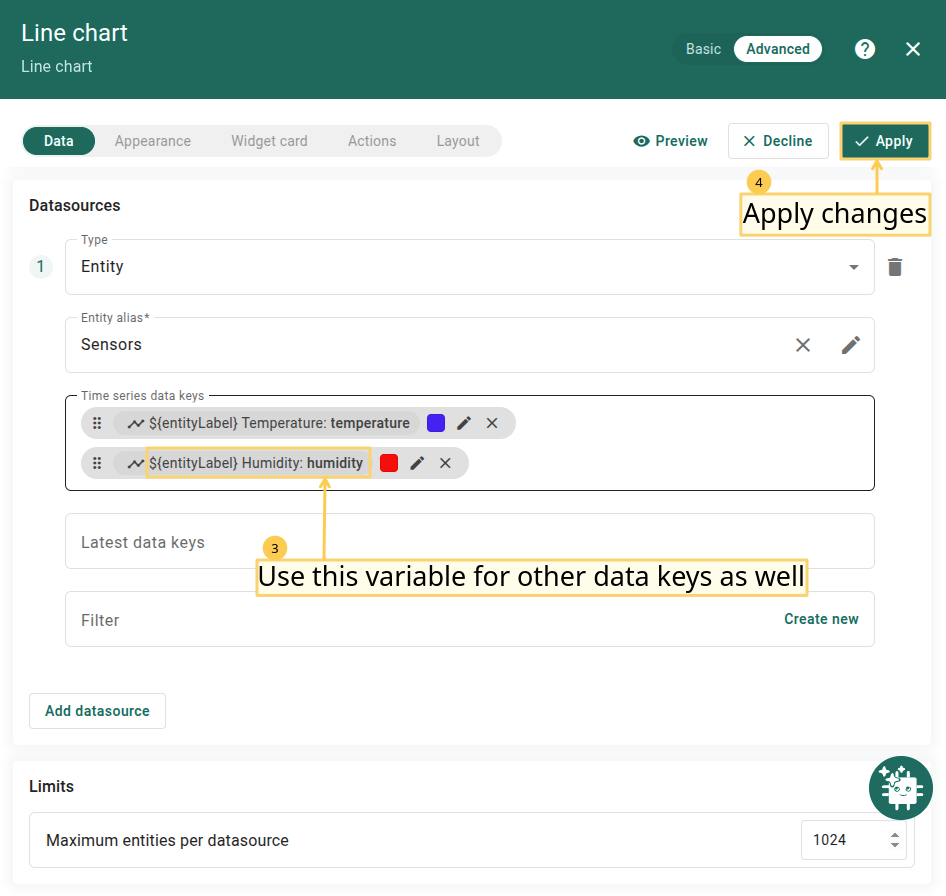Screen dimensions: 946x896
Task: Edit the Sensors entity alias pencil
Action: [850, 345]
